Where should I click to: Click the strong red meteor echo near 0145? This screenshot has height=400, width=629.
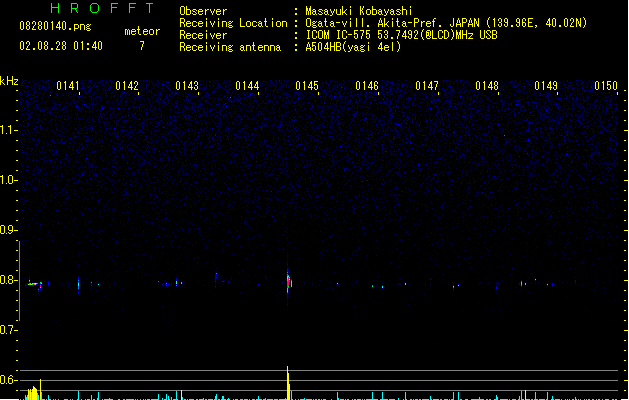tap(288, 282)
